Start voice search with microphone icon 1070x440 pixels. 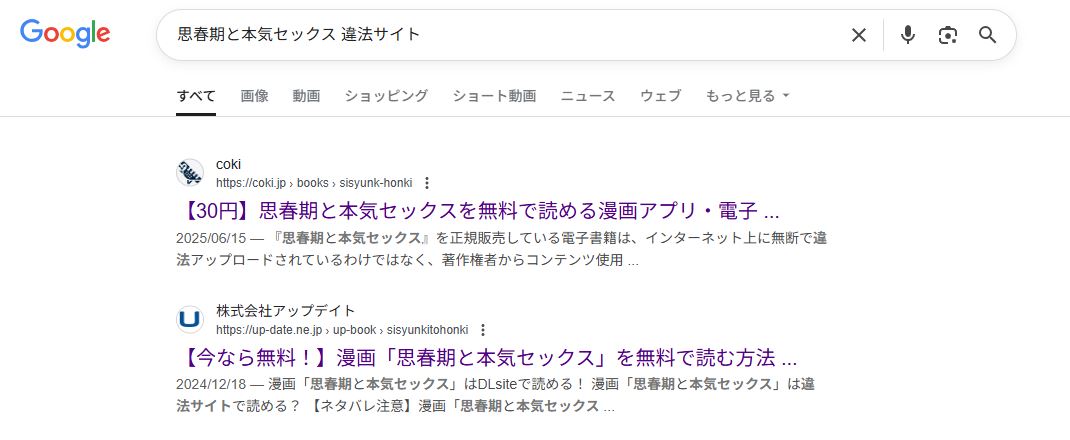[x=907, y=35]
